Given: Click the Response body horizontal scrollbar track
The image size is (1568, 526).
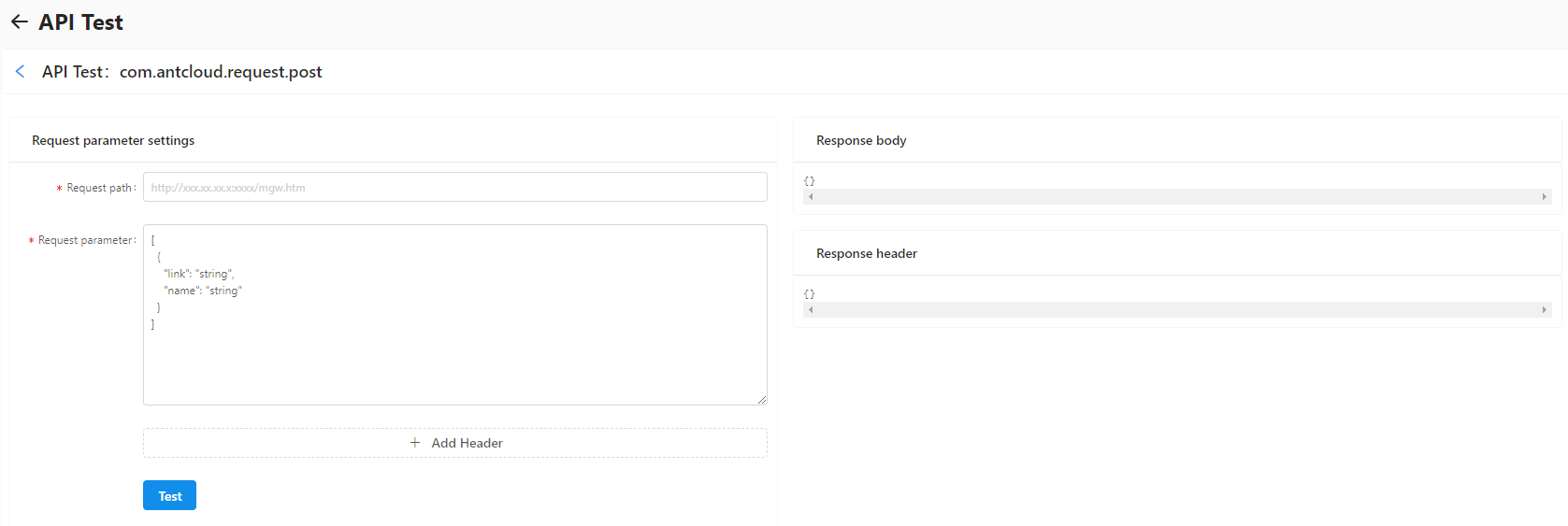Looking at the screenshot, I should [x=1176, y=197].
